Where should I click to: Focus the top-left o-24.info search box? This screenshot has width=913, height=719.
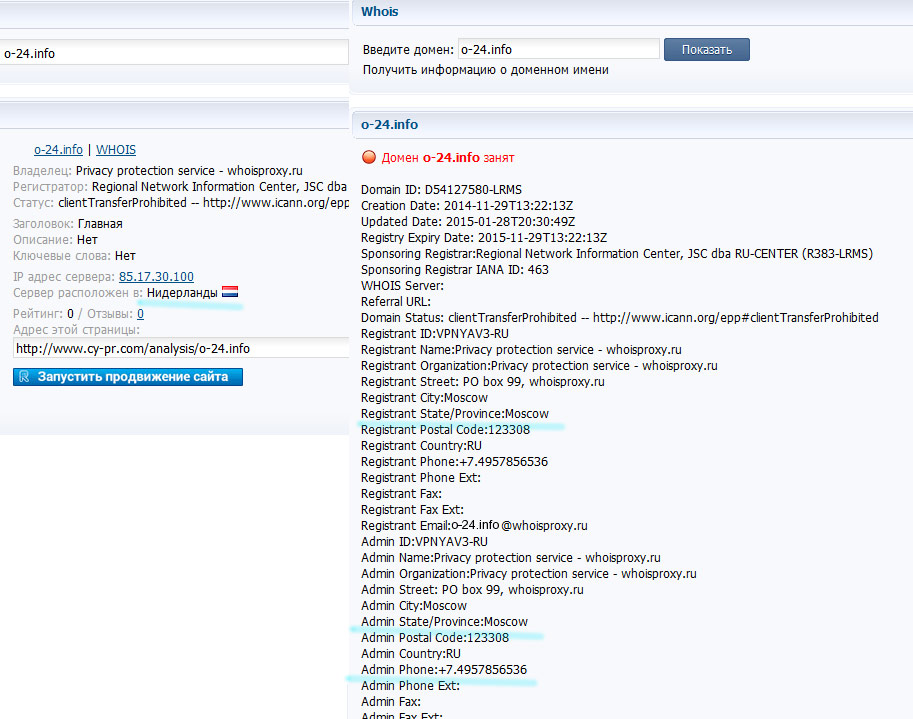170,53
